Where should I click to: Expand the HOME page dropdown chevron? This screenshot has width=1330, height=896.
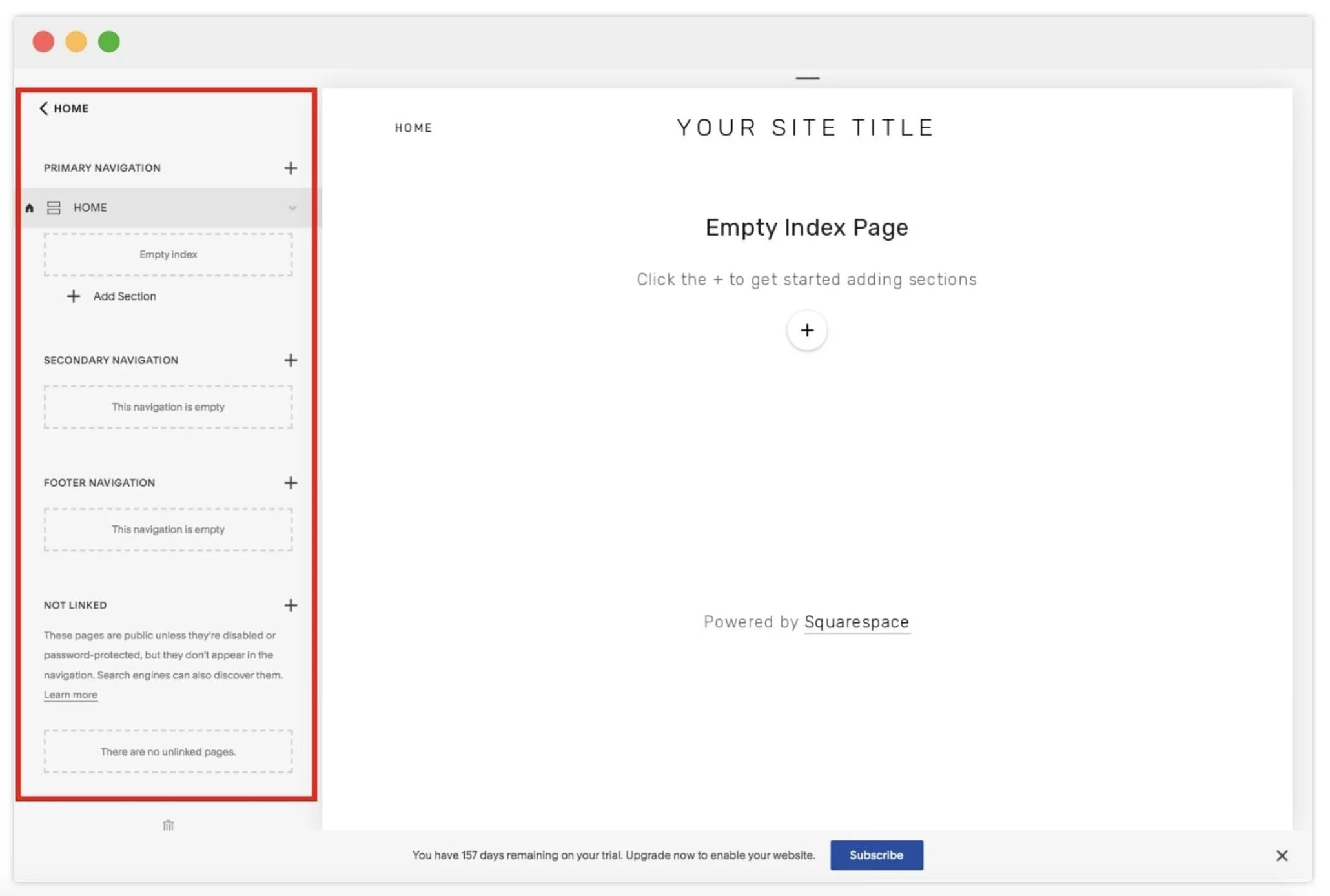coord(292,208)
